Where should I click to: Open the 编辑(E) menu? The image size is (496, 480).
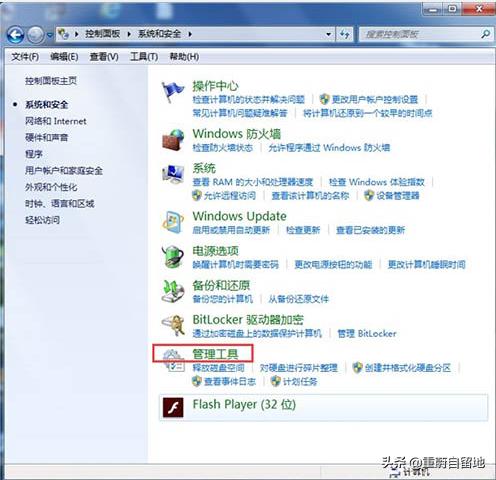(x=64, y=57)
